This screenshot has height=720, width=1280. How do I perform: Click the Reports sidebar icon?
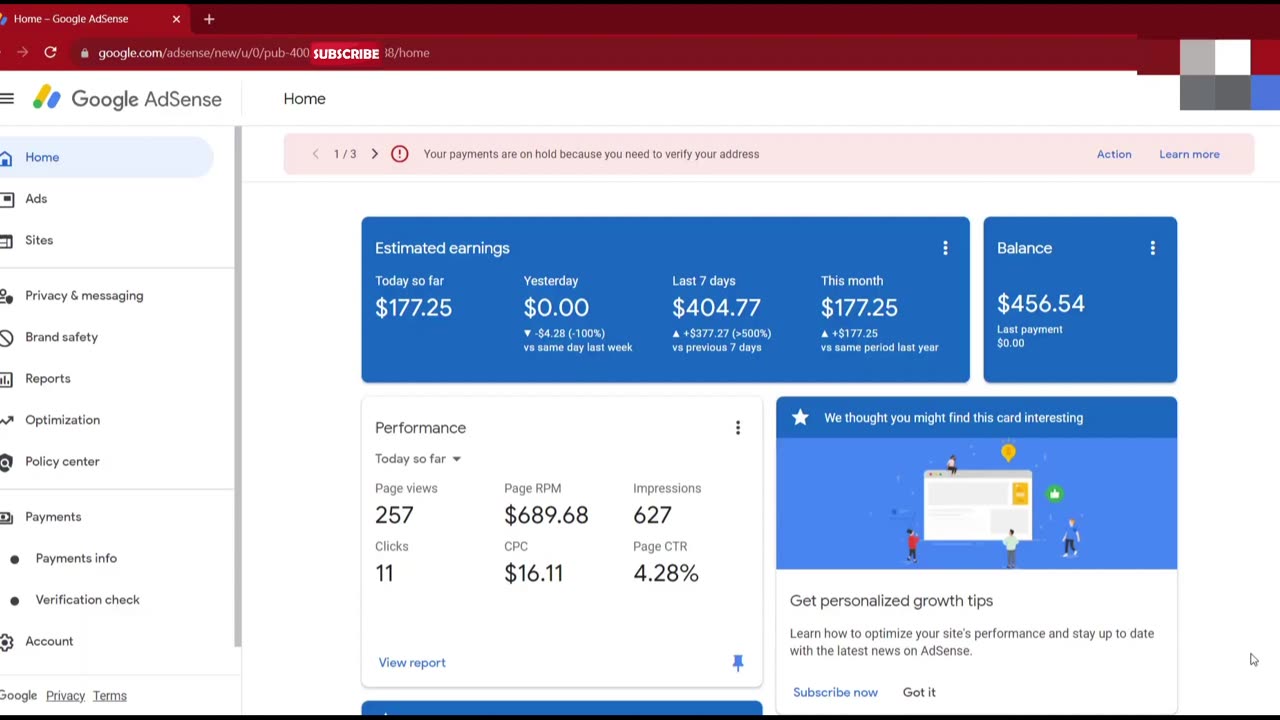[6, 379]
